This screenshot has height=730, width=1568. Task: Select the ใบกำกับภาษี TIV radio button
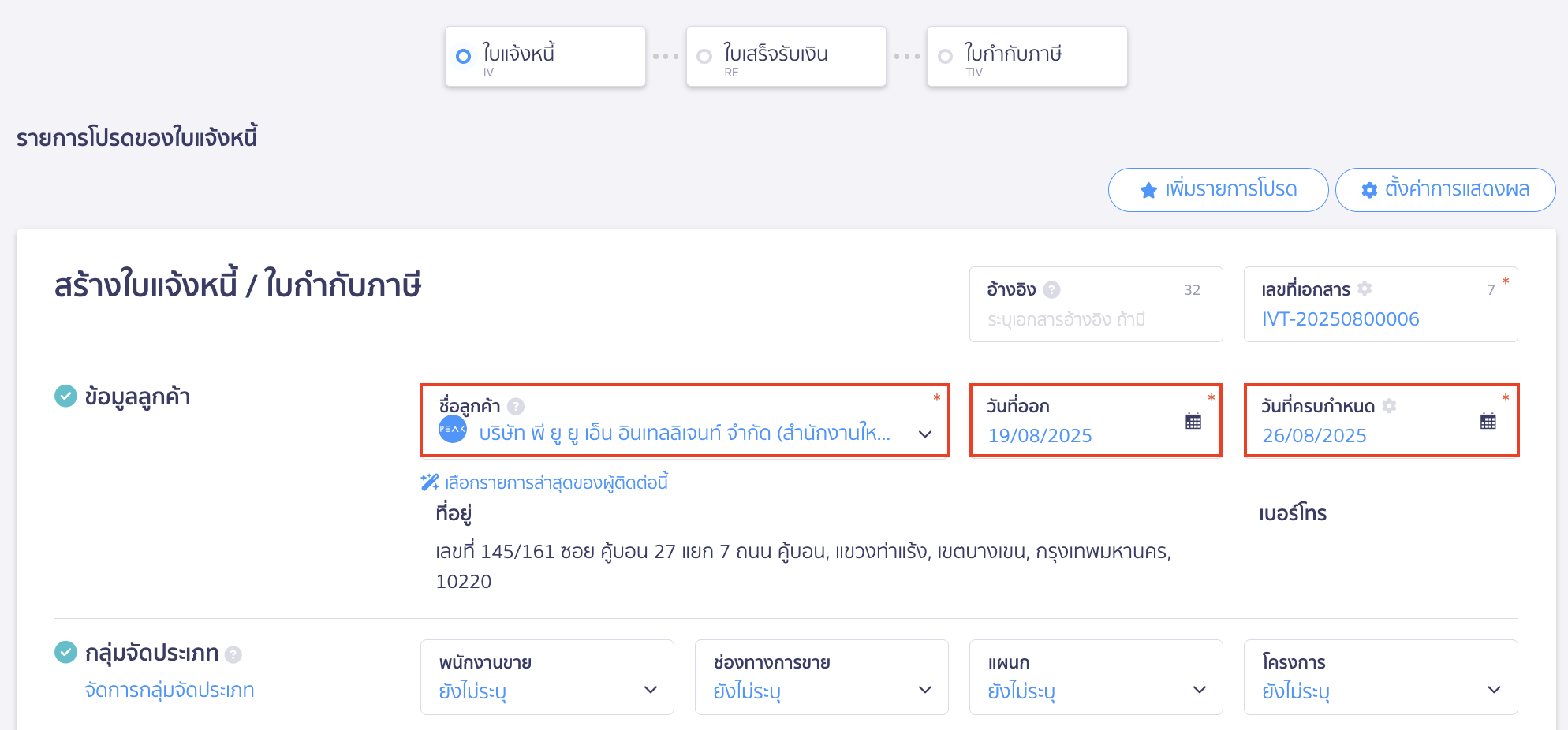tap(945, 56)
